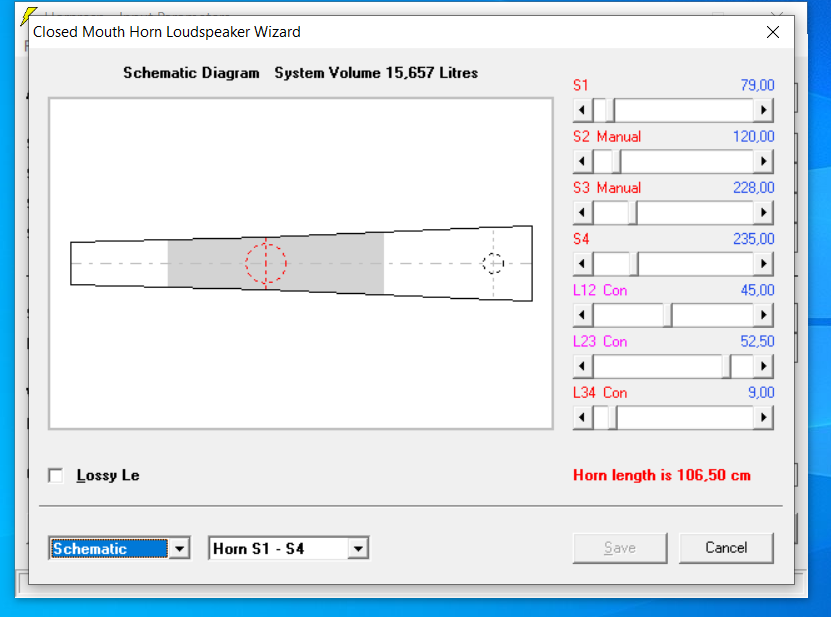Click the S3 slider right arrow
831x617 pixels.
763,213
